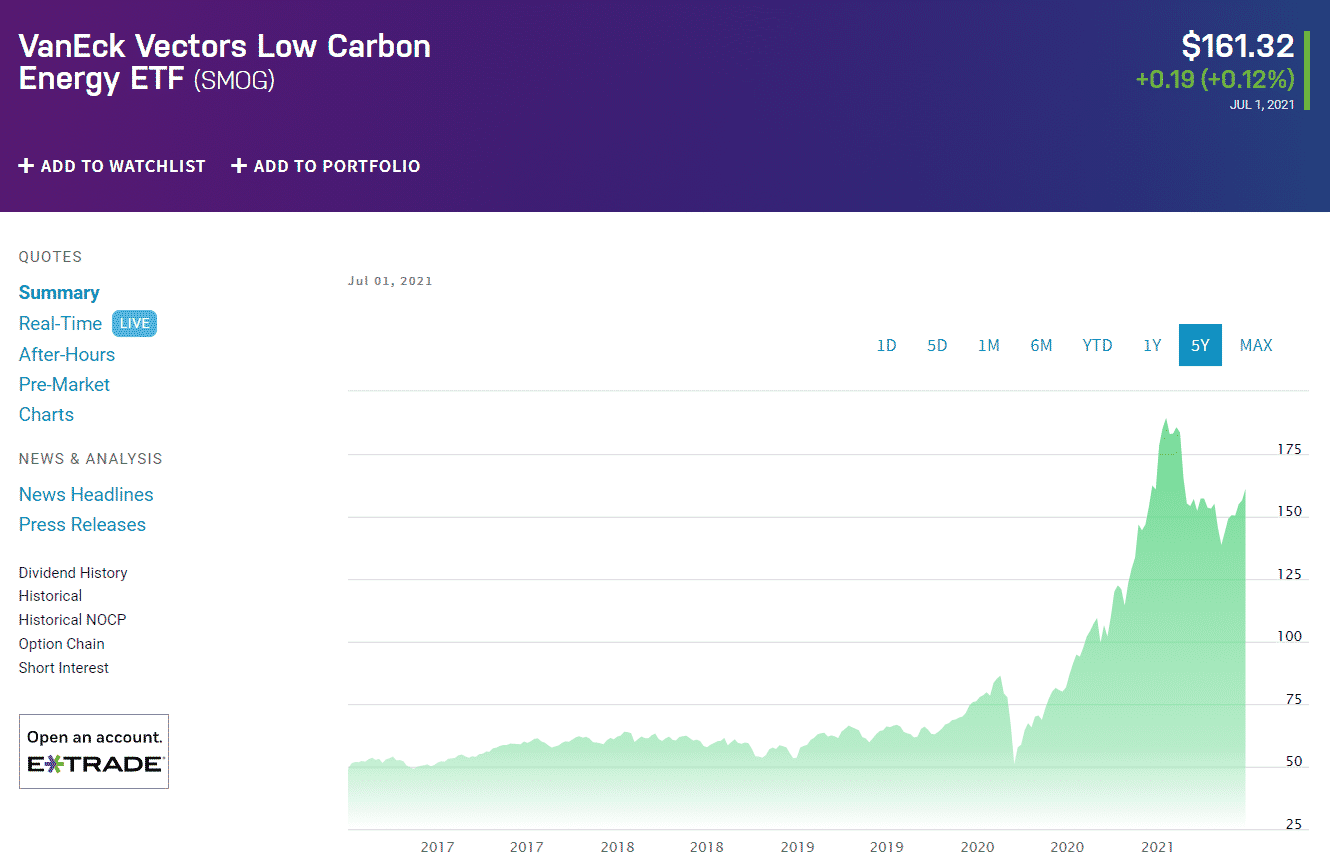Switch chart to 1M range

pos(989,345)
